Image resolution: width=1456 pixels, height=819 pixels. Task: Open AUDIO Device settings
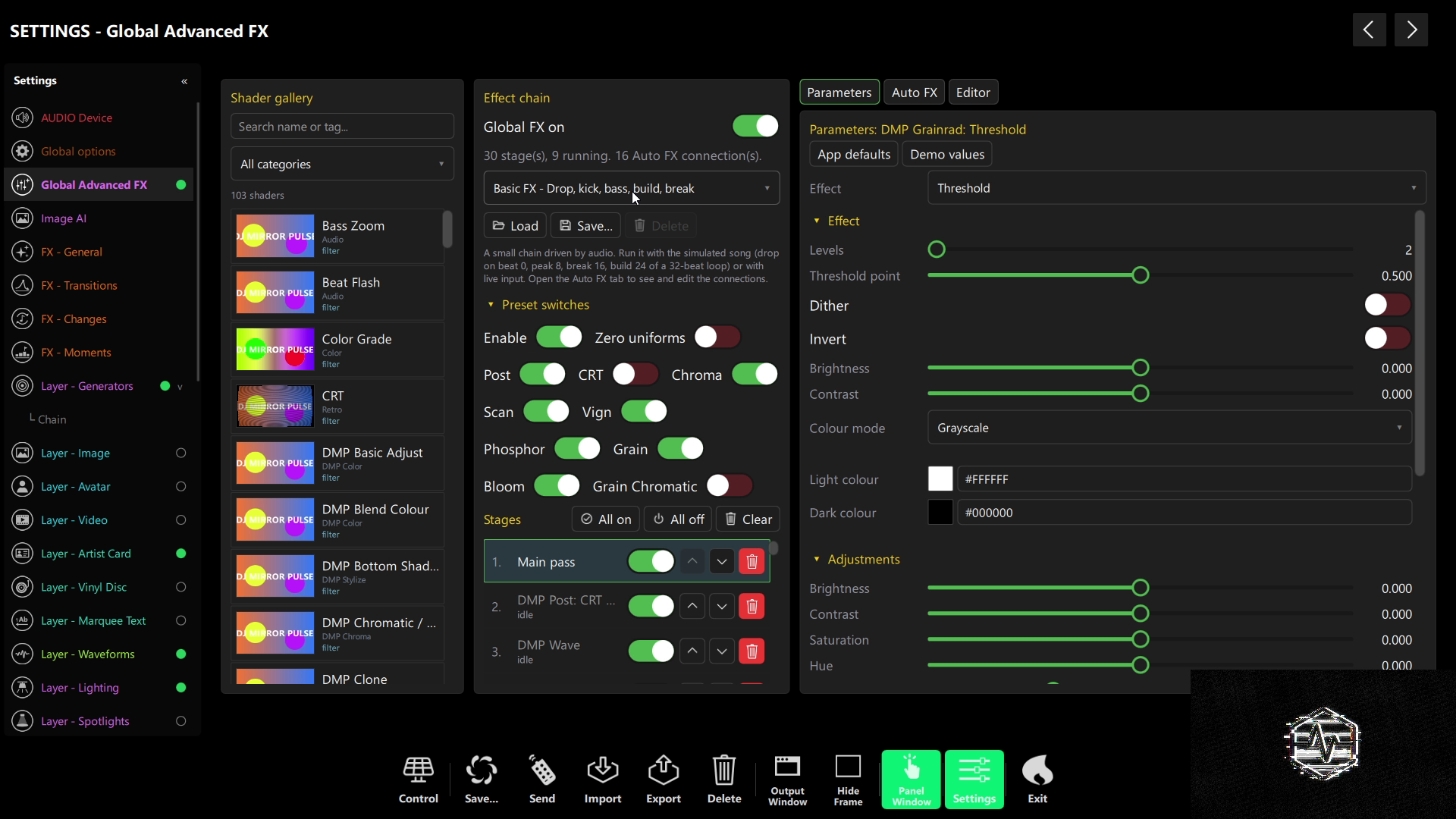click(99, 118)
